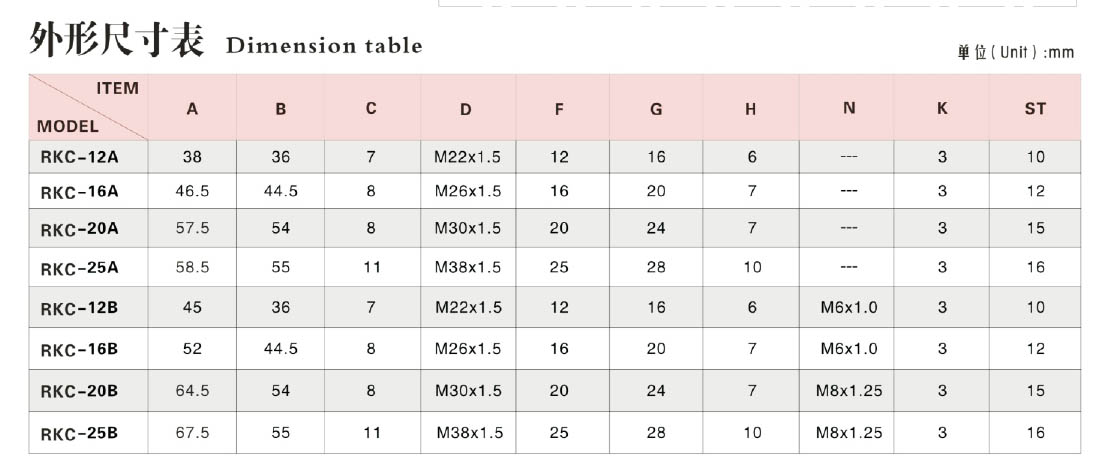Screen dimensions: 1103x469
Task: Select the RKC-16A model cell
Action: click(x=79, y=191)
